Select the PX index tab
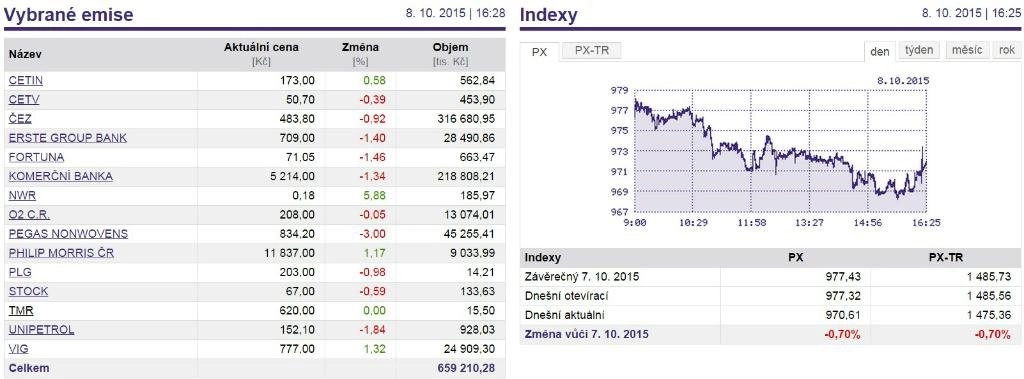Image resolution: width=1024 pixels, height=379 pixels. tap(539, 52)
